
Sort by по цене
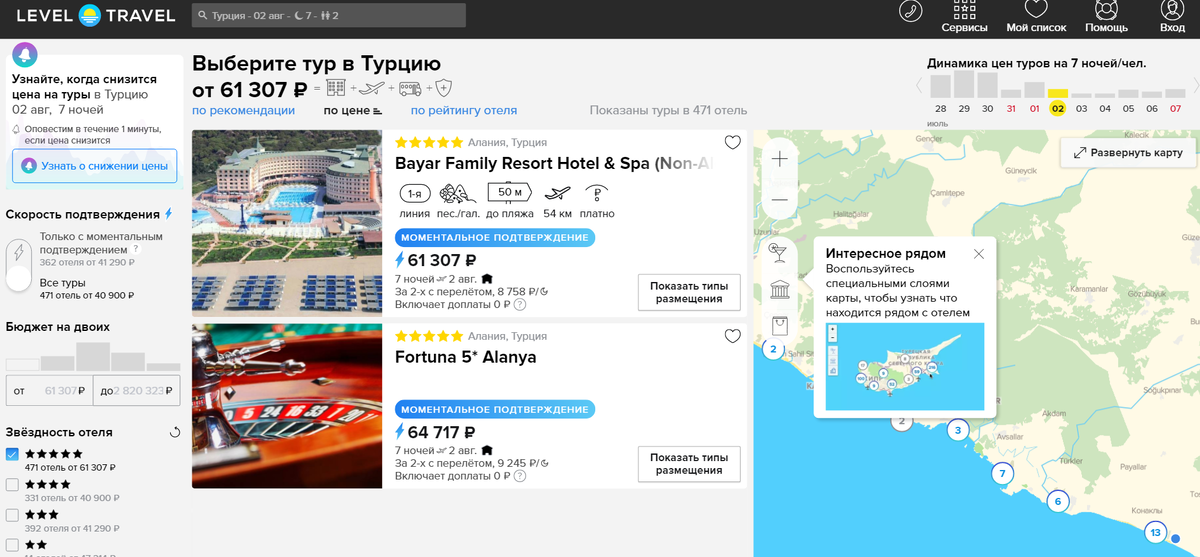point(353,111)
